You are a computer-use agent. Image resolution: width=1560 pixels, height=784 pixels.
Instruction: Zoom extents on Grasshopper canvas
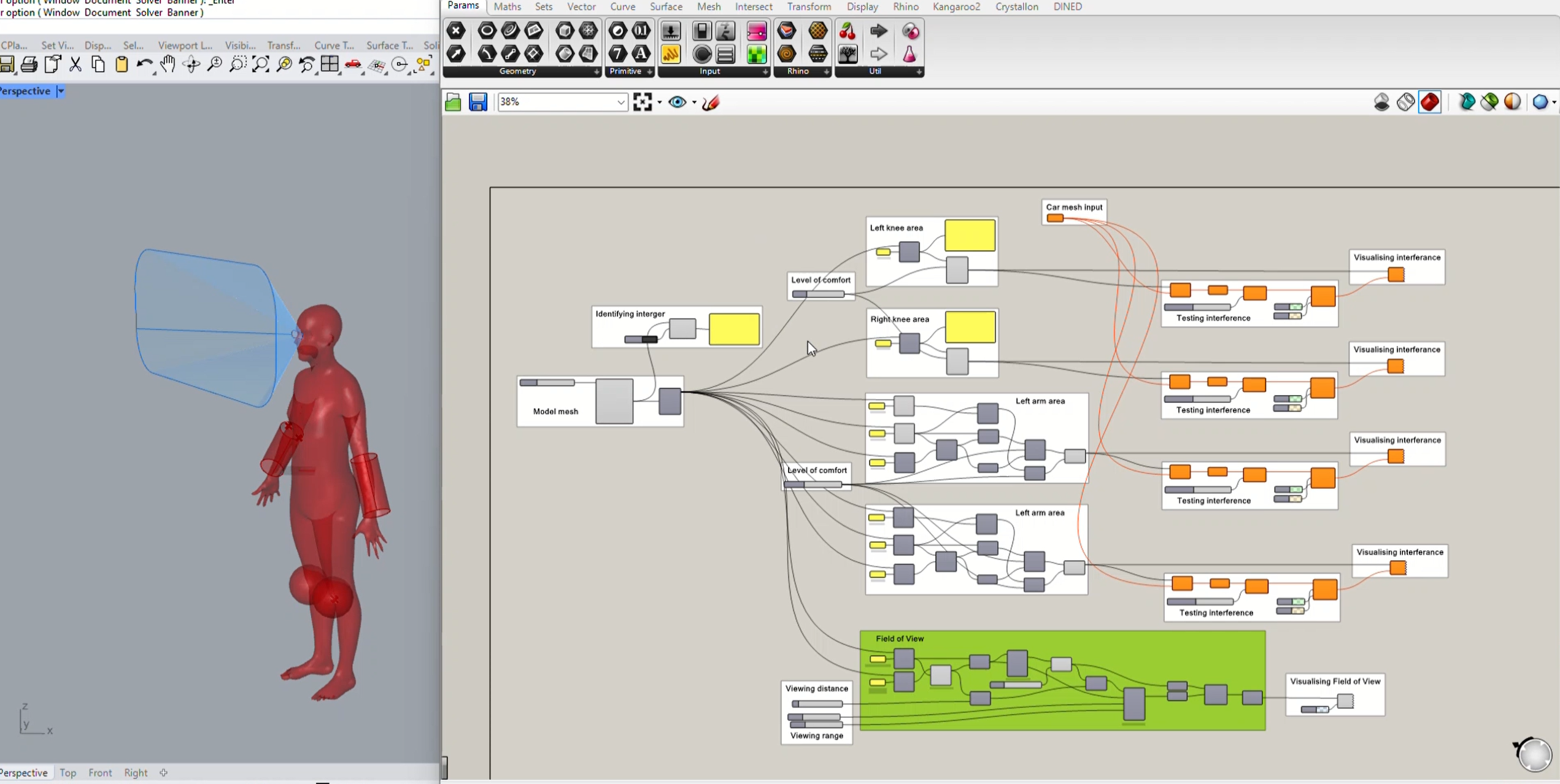[x=642, y=102]
